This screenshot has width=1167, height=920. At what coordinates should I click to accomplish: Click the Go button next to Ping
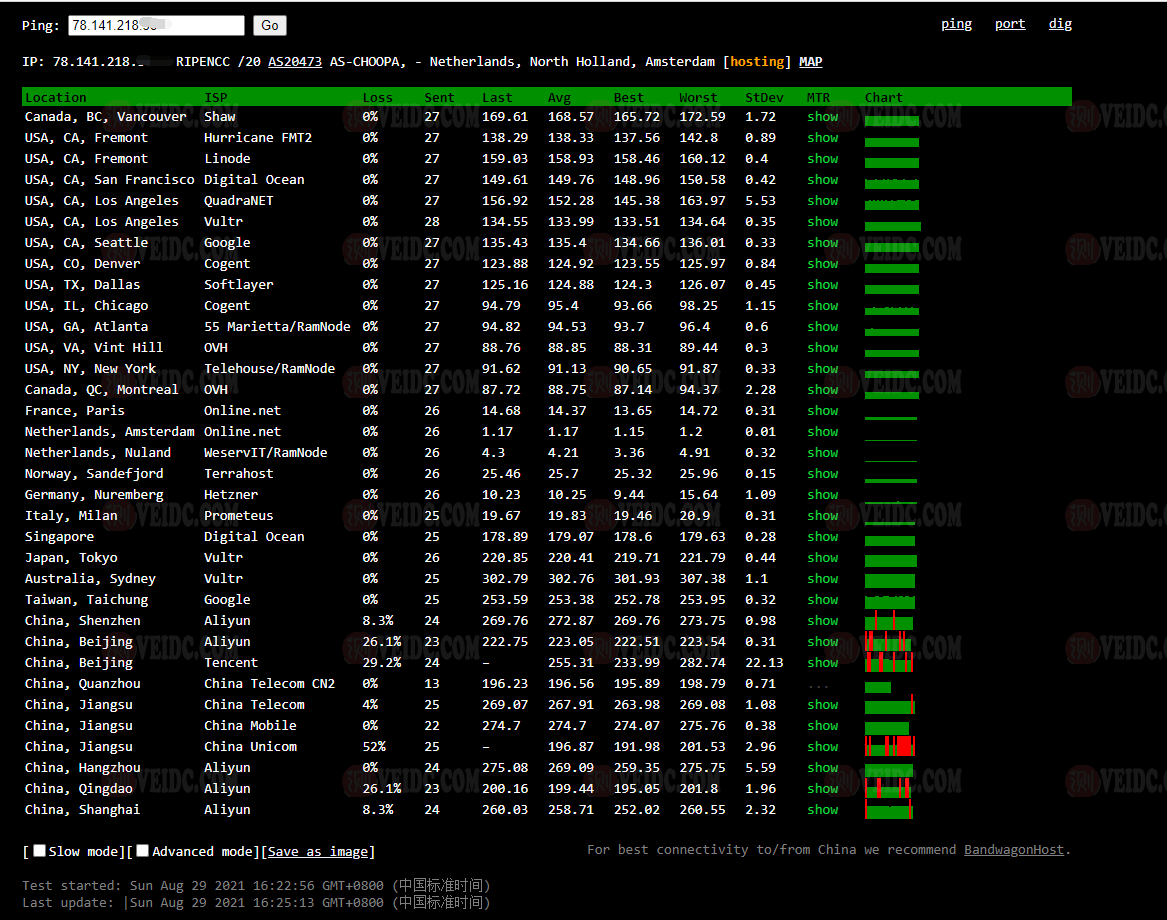pos(269,26)
